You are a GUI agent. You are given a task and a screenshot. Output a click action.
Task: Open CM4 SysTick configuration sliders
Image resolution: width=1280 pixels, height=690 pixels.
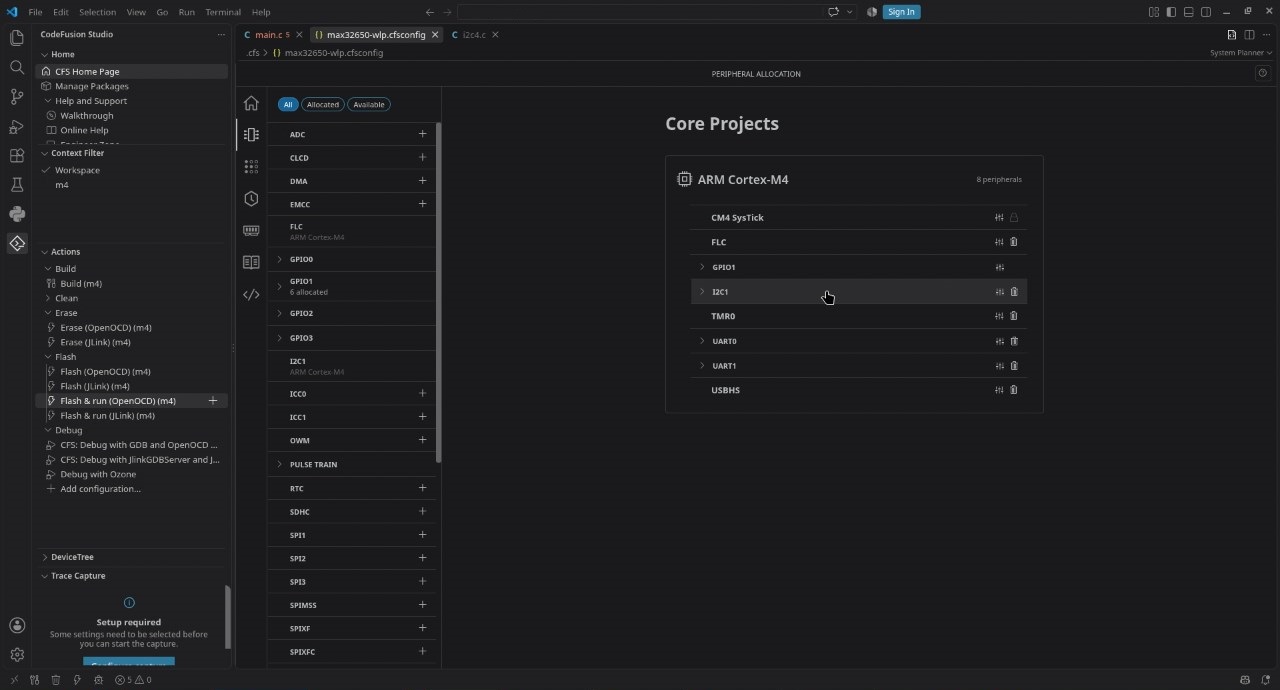click(999, 218)
